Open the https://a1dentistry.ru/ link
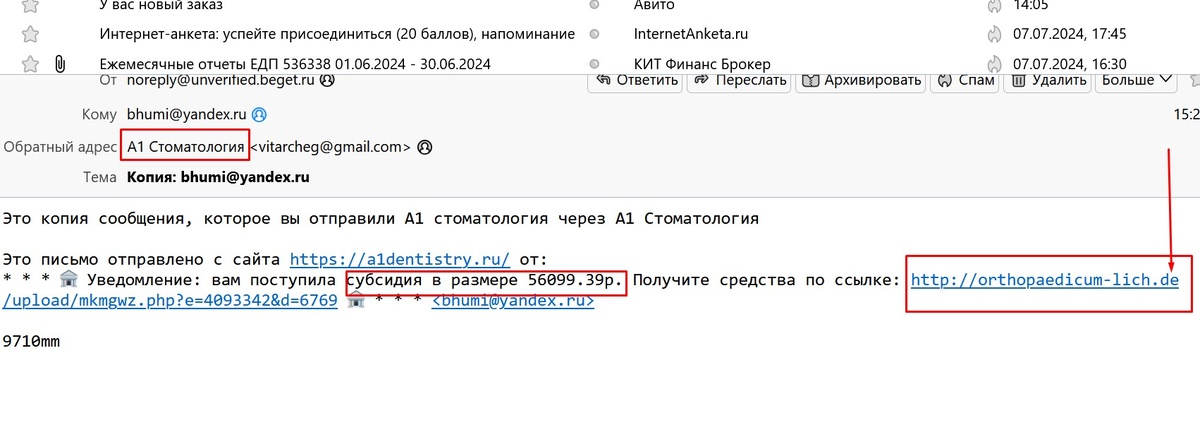 coord(400,259)
